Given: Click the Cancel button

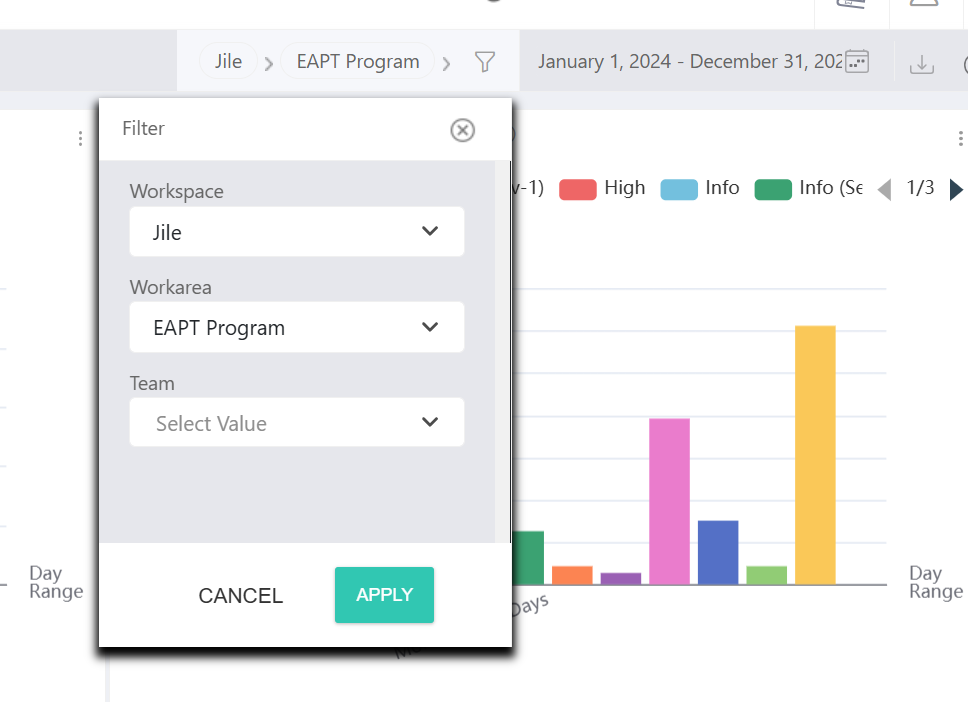Looking at the screenshot, I should click(241, 596).
